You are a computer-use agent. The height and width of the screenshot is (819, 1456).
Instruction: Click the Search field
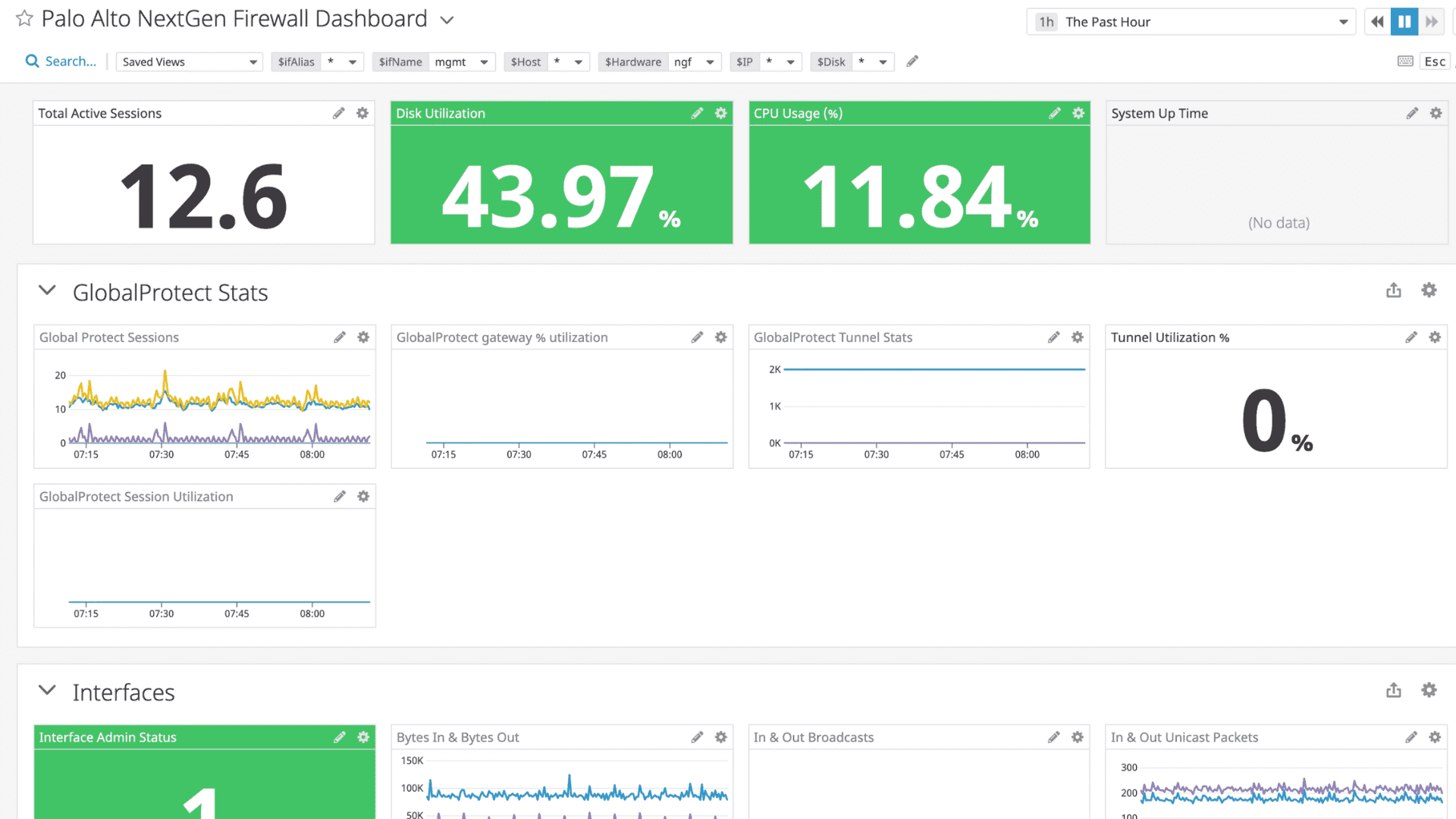(61, 61)
